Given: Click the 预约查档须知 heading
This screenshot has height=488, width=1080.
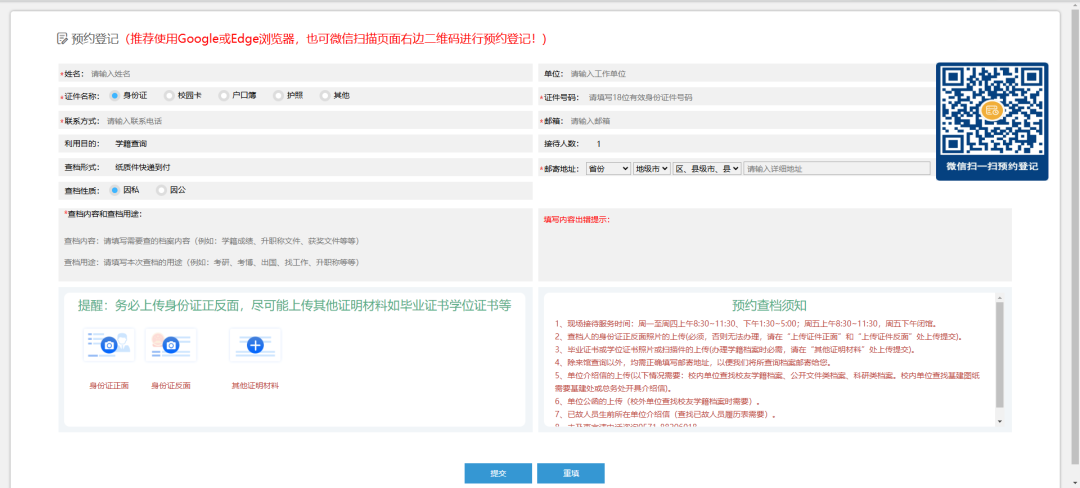Looking at the screenshot, I should coord(769,306).
